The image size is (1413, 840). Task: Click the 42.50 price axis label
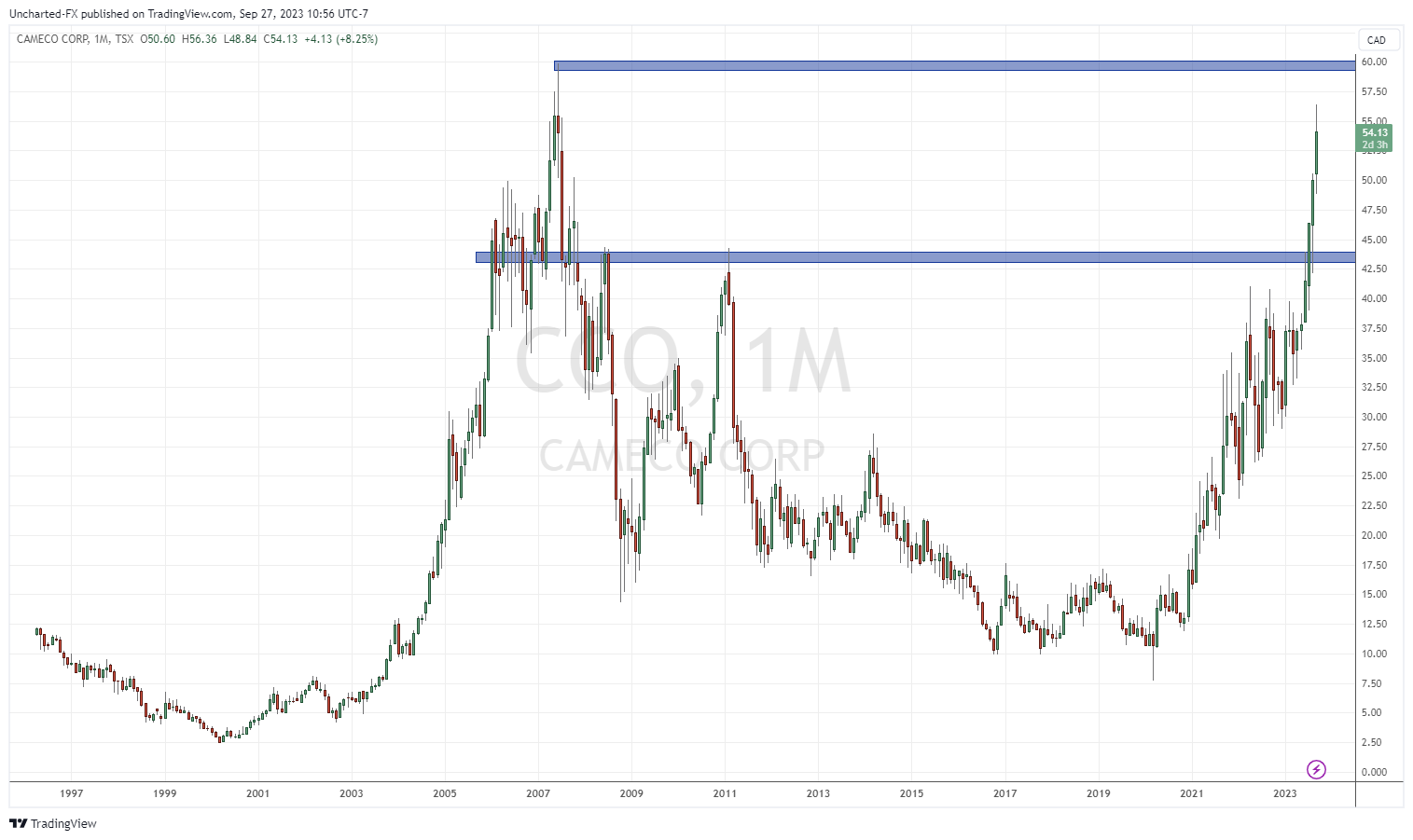[x=1374, y=269]
